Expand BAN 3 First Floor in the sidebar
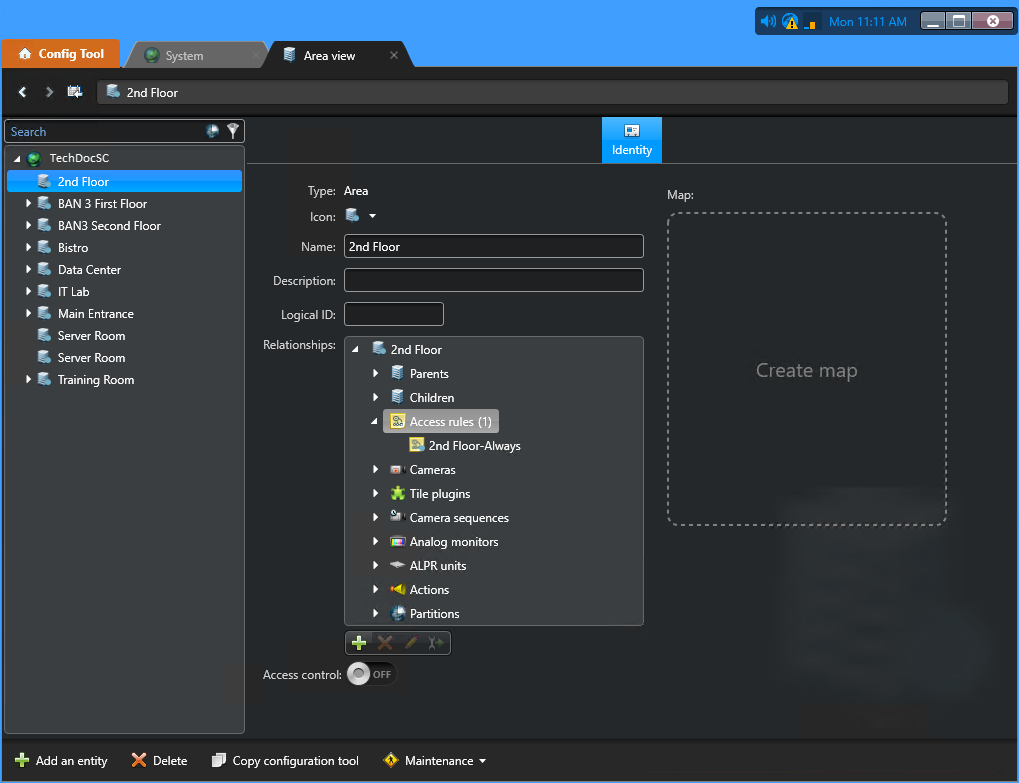1019x783 pixels. (x=28, y=203)
